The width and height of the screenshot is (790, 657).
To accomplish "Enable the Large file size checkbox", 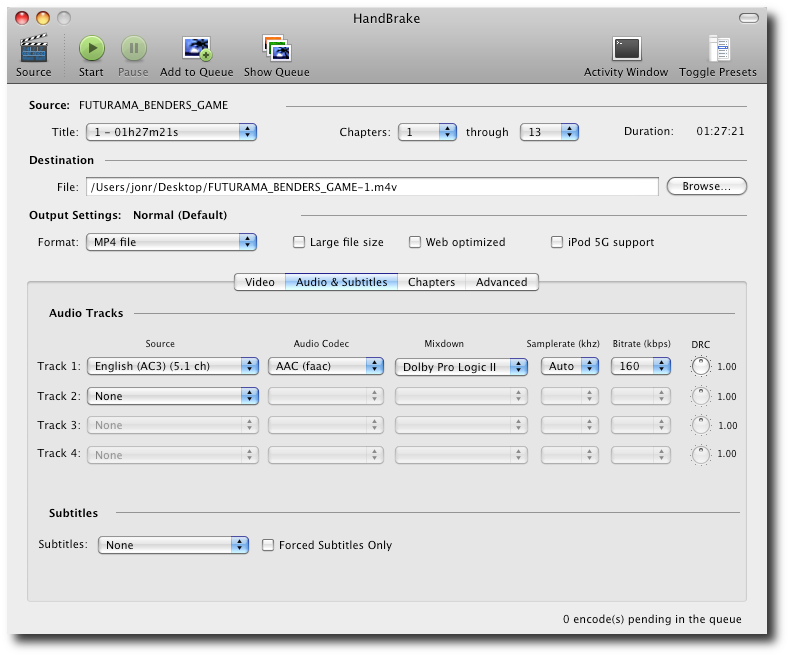I will (x=299, y=242).
